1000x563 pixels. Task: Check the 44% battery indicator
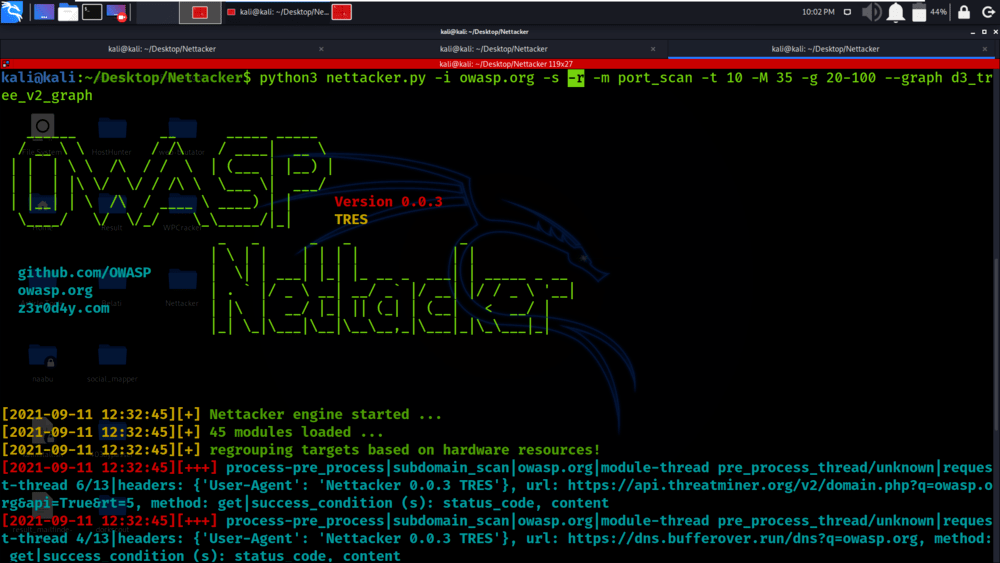point(929,12)
